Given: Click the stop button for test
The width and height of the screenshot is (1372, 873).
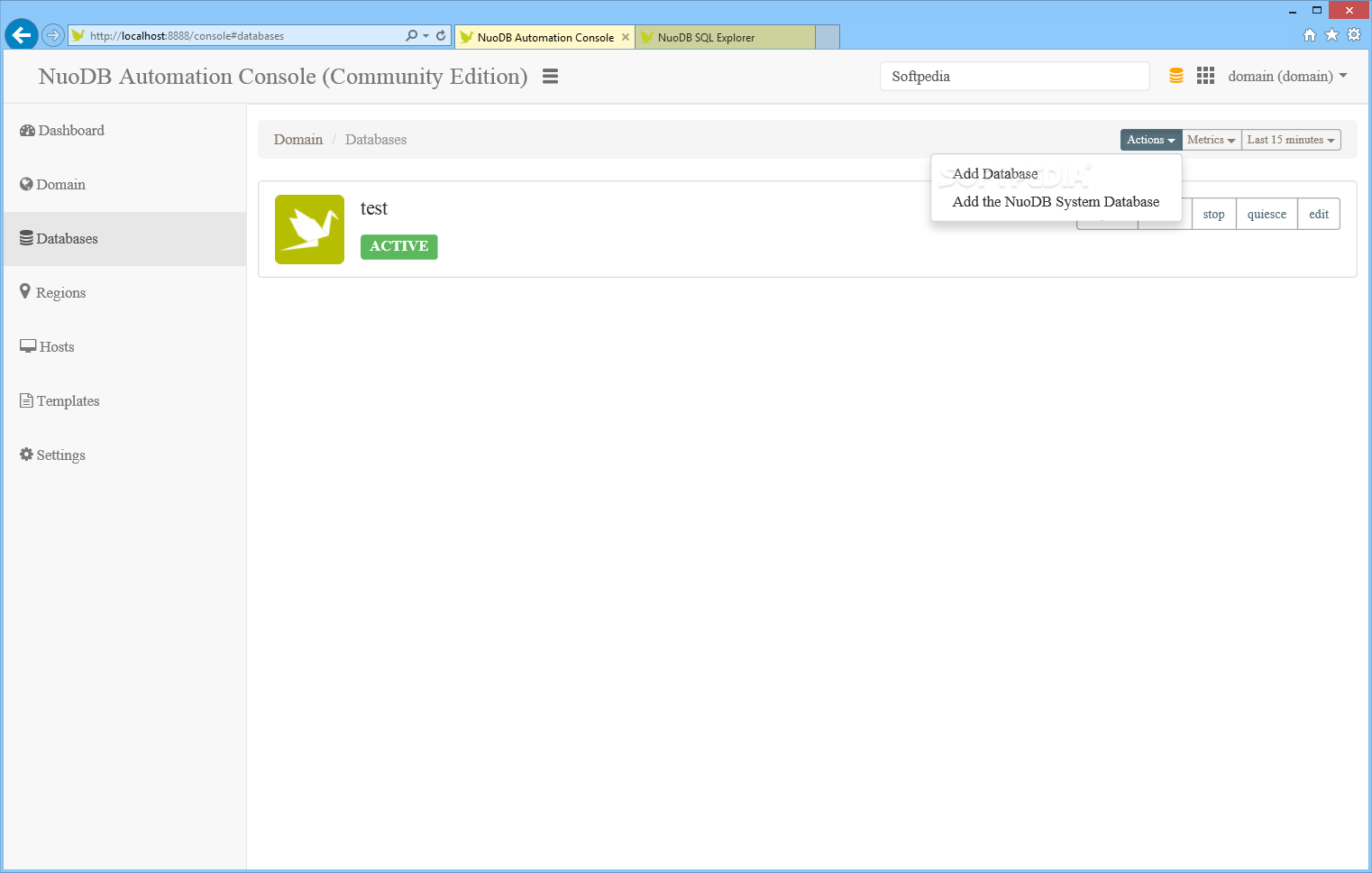Looking at the screenshot, I should (x=1213, y=215).
